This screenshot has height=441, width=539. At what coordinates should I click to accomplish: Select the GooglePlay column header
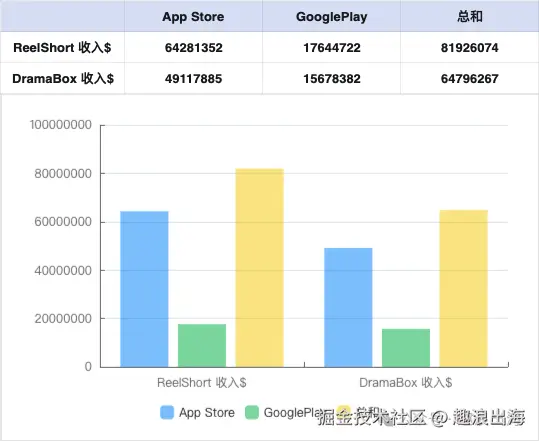[331, 17]
